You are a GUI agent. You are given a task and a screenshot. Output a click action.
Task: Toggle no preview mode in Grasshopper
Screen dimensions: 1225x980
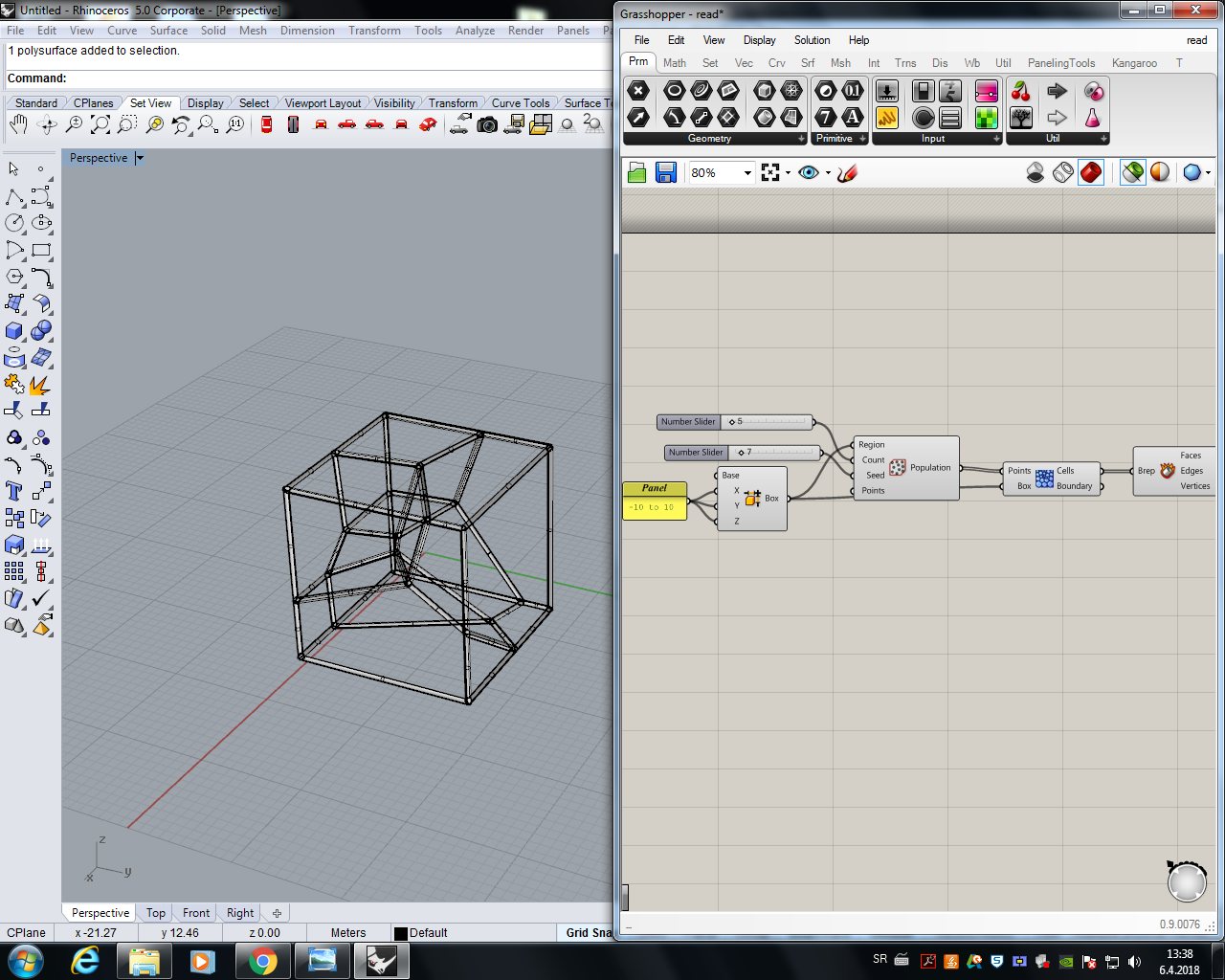tap(1036, 172)
